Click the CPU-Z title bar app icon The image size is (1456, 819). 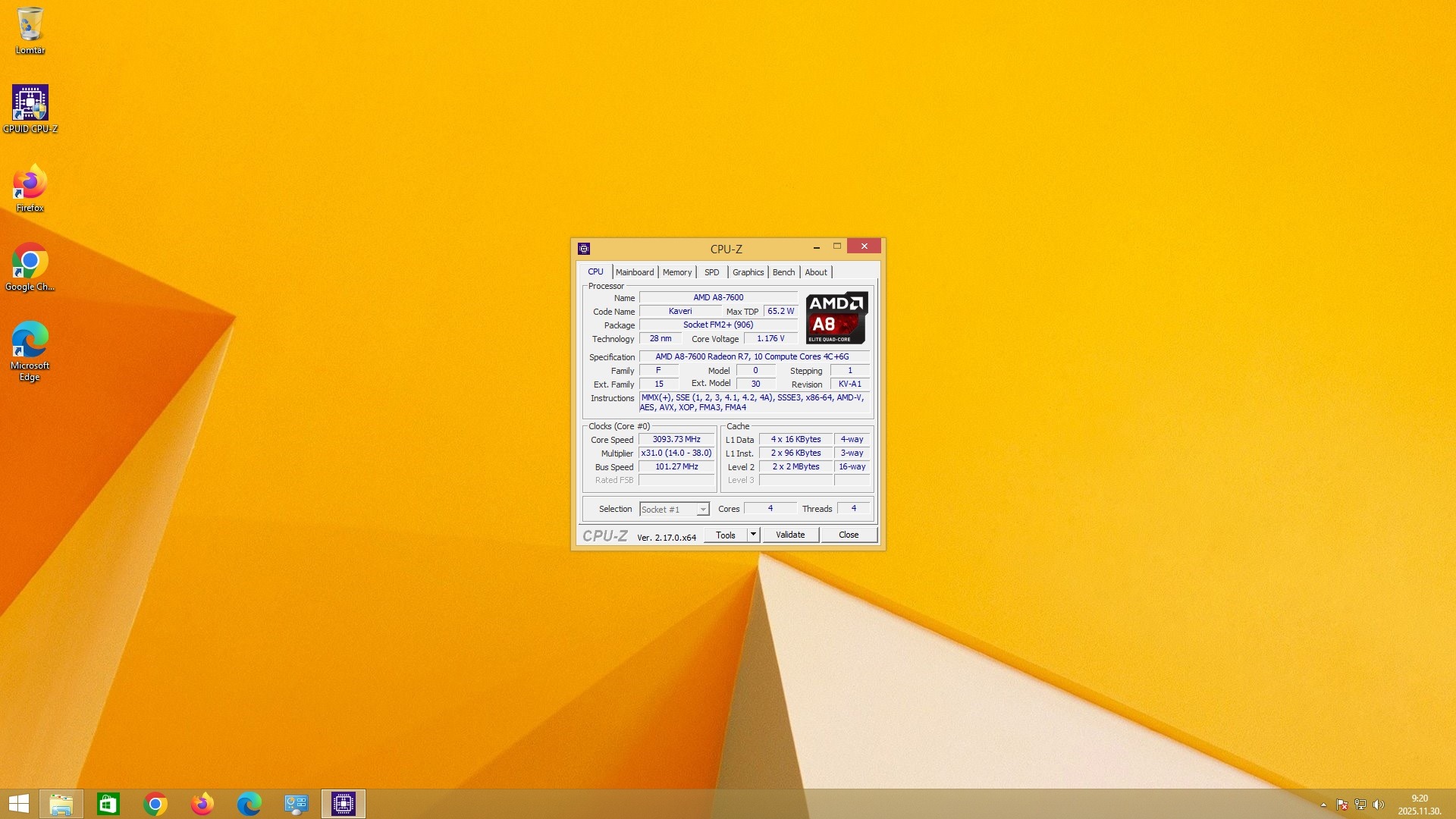pyautogui.click(x=584, y=249)
